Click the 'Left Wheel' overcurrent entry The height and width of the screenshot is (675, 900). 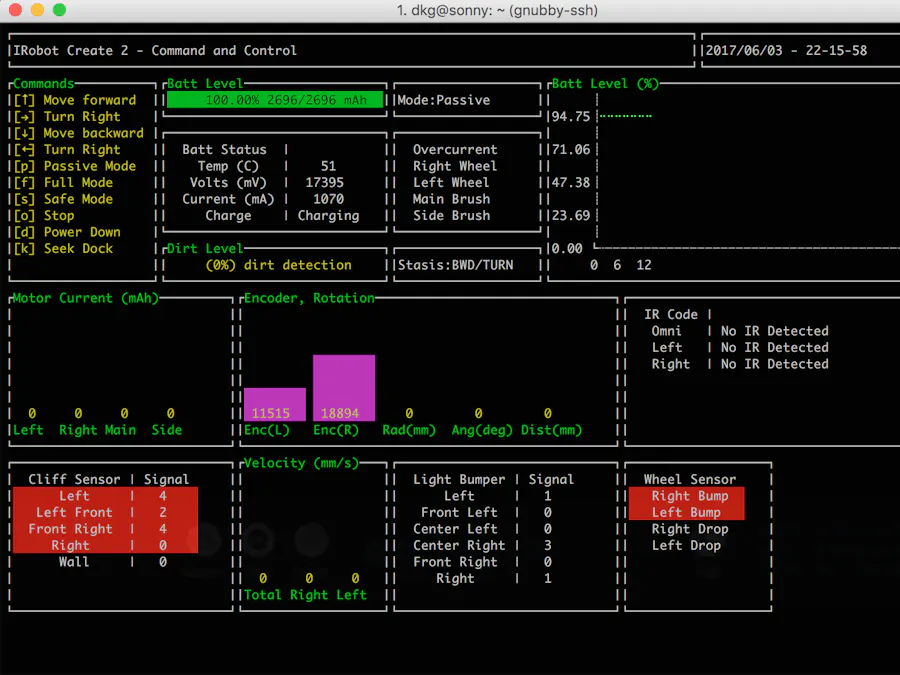click(451, 183)
